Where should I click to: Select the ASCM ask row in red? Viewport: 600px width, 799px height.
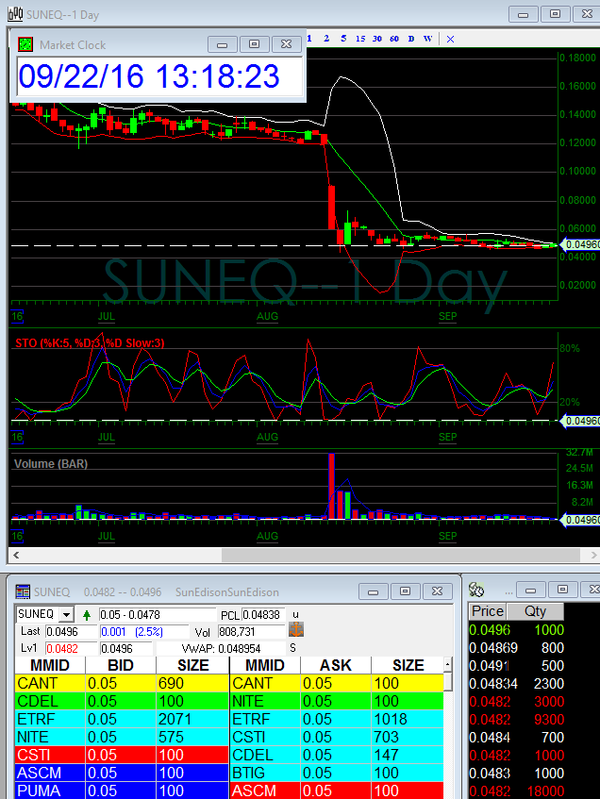[x=337, y=790]
